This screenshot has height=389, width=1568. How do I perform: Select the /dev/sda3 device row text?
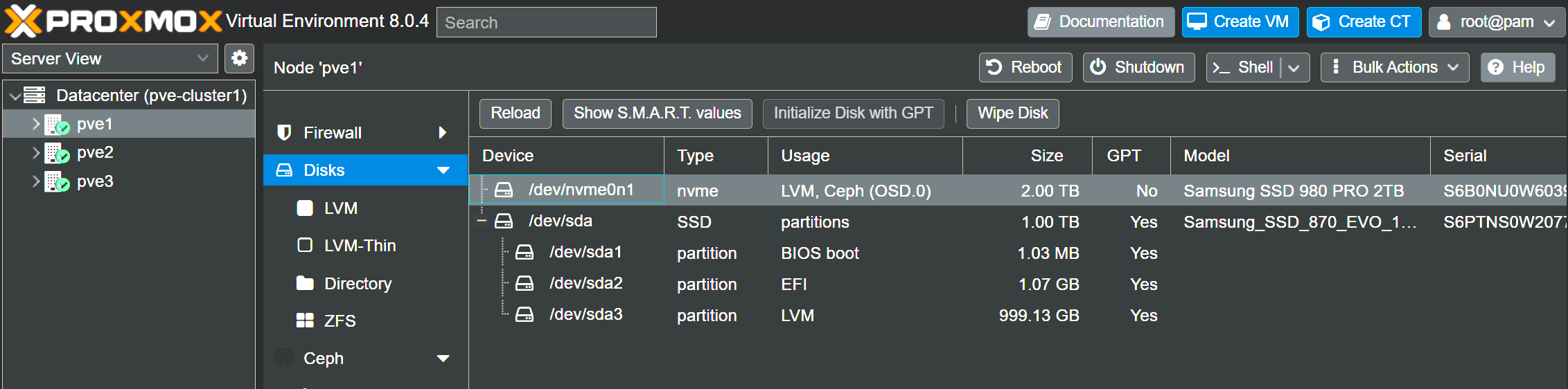pos(586,314)
